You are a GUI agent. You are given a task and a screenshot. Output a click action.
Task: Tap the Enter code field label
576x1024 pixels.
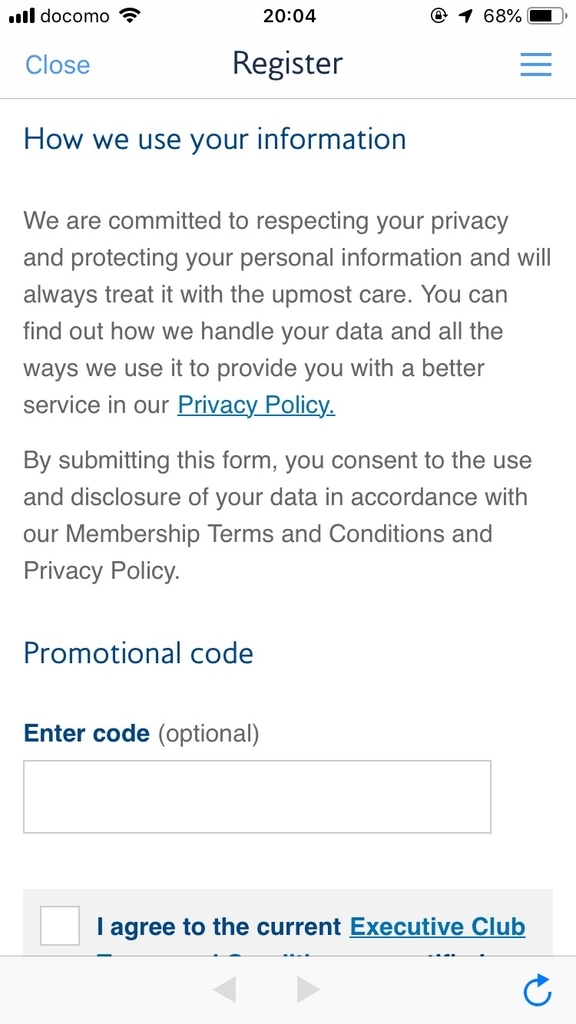[x=87, y=733]
